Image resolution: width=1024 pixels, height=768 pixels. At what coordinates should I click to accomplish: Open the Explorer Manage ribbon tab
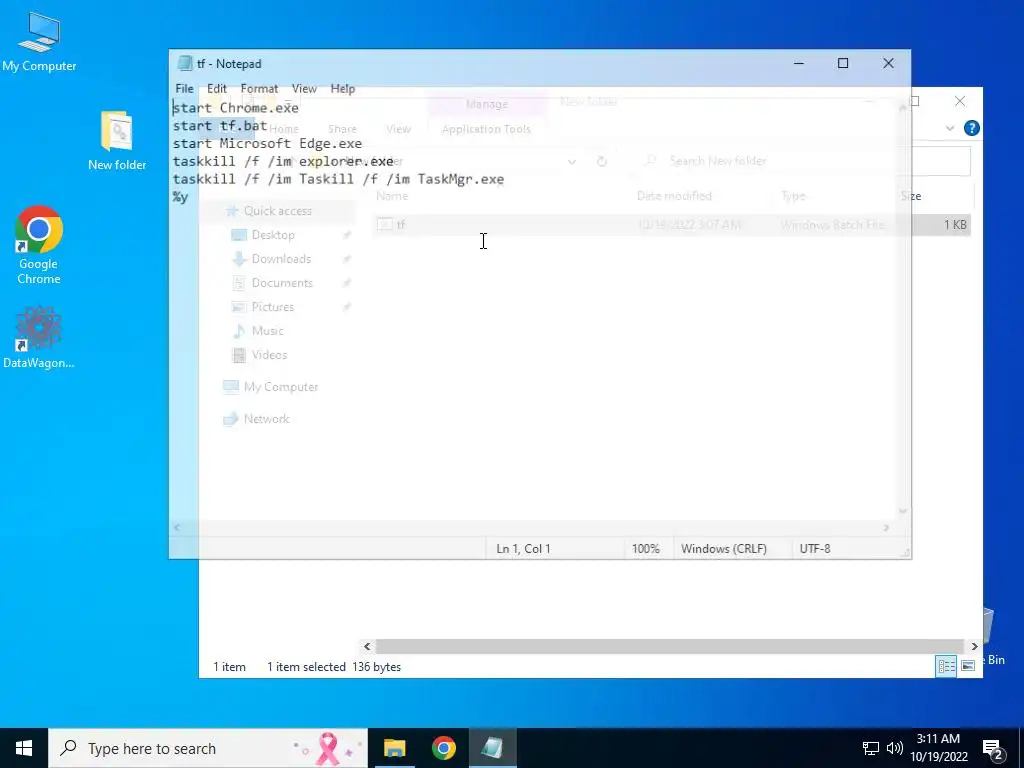point(487,104)
